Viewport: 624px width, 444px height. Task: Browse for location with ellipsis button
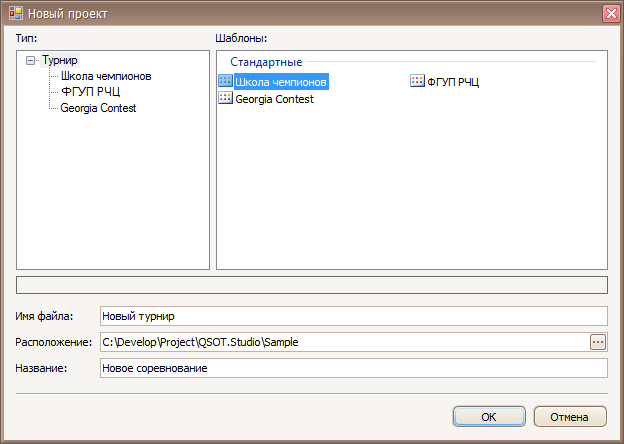coord(598,342)
